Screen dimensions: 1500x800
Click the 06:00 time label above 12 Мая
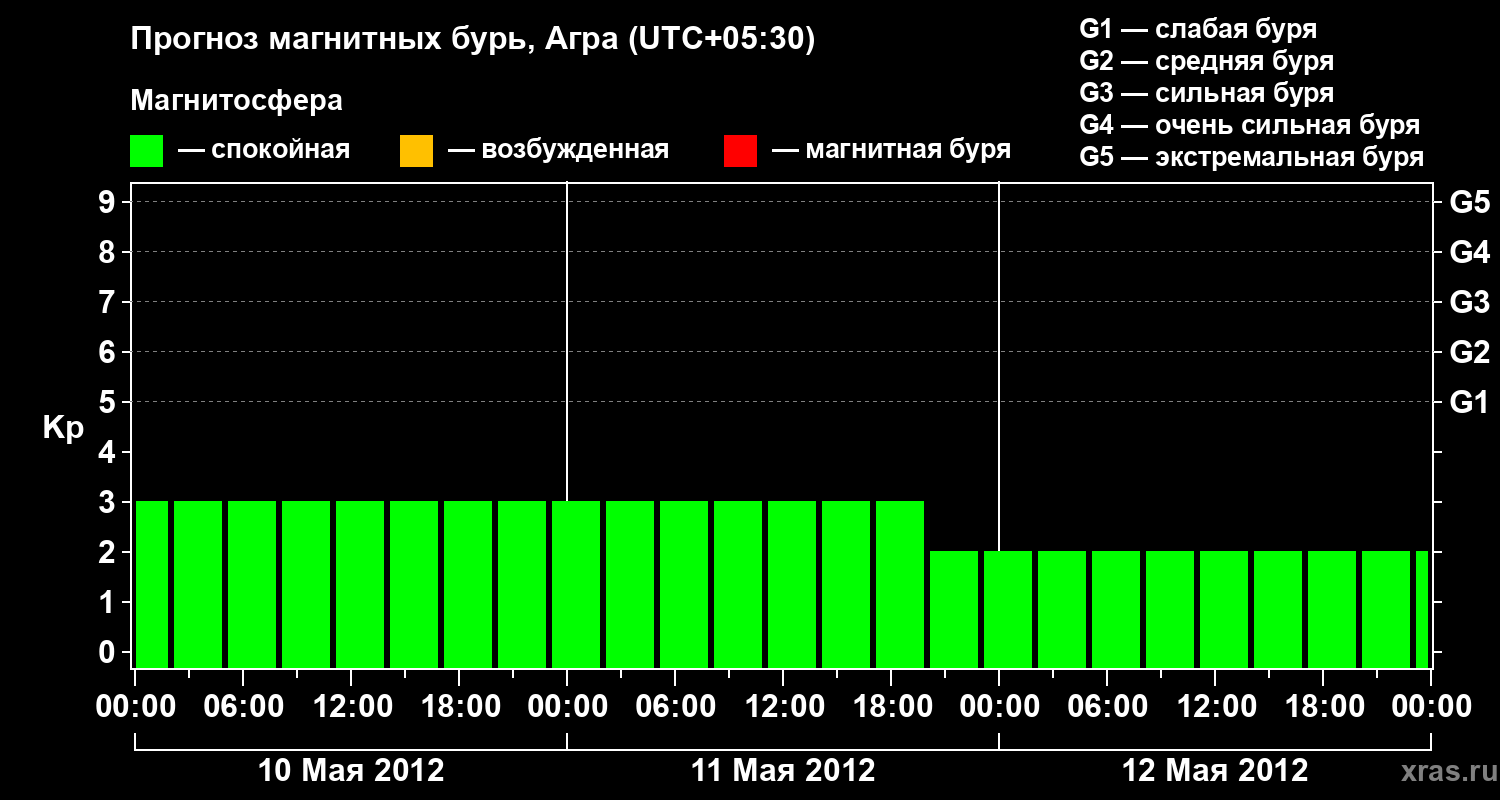1107,706
